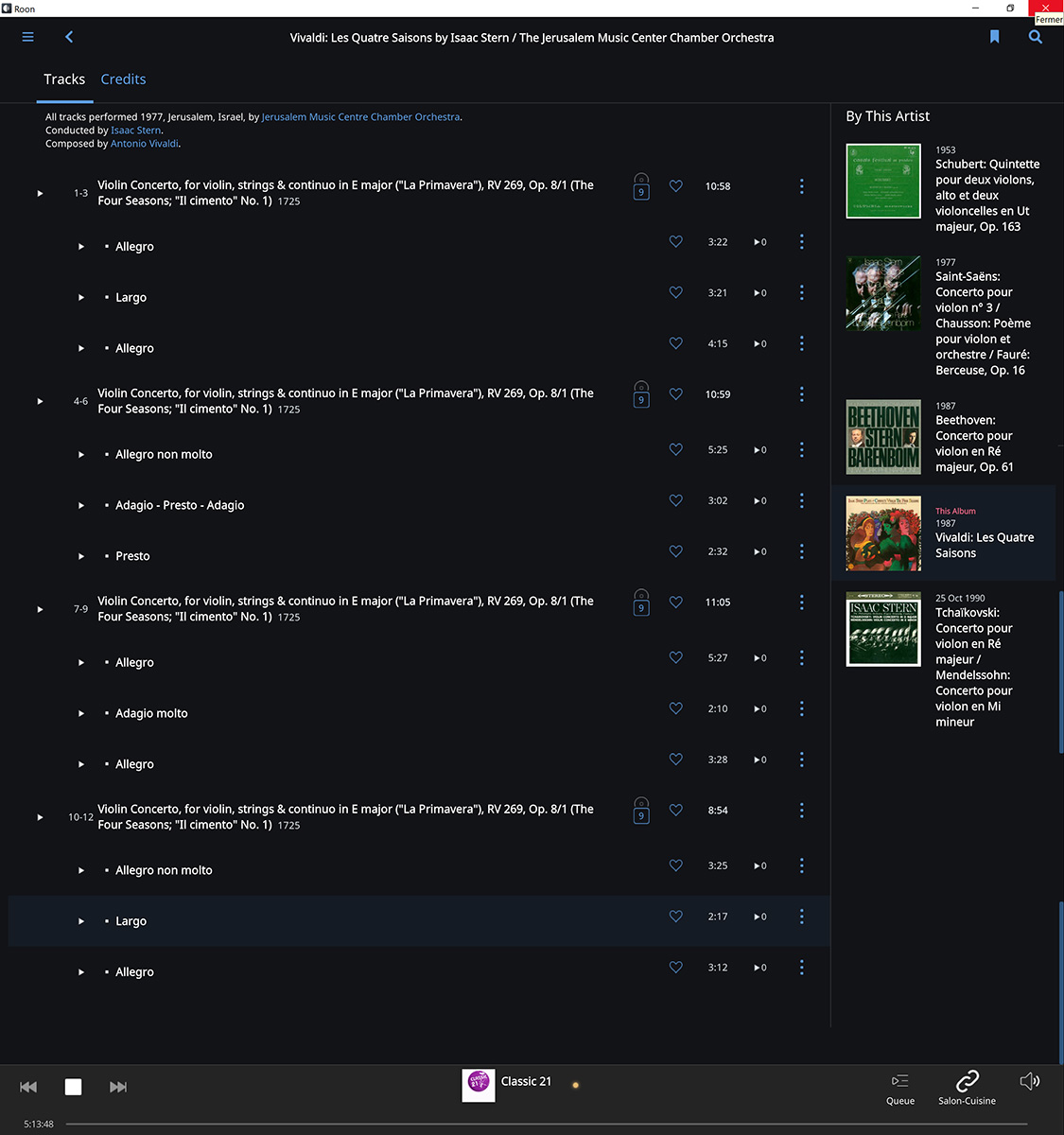Open three-dot menu for Adagio molto
1064x1135 pixels.
pos(802,708)
